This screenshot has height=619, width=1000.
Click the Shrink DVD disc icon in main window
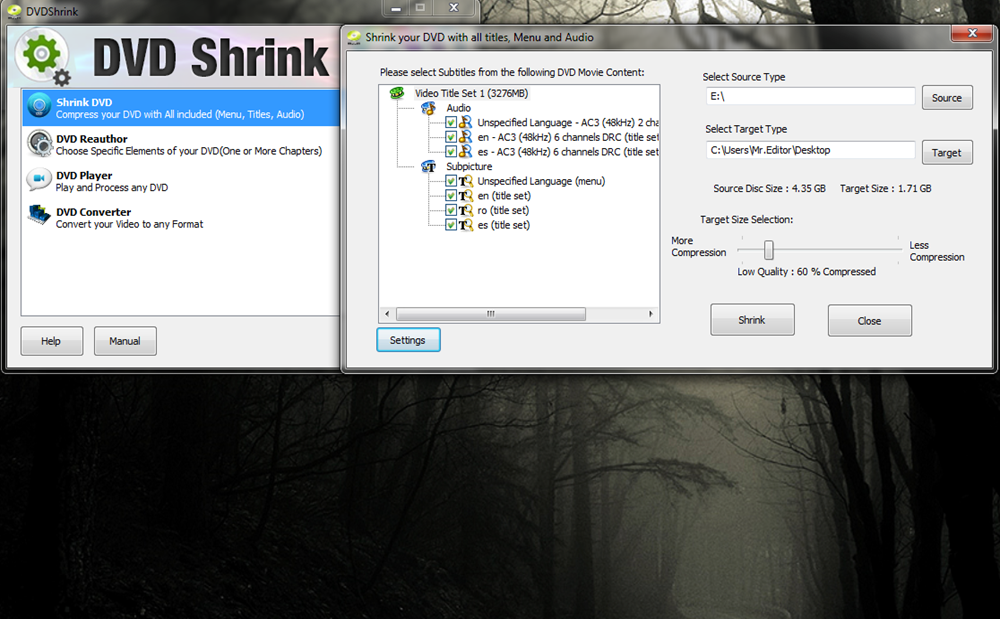(x=39, y=106)
